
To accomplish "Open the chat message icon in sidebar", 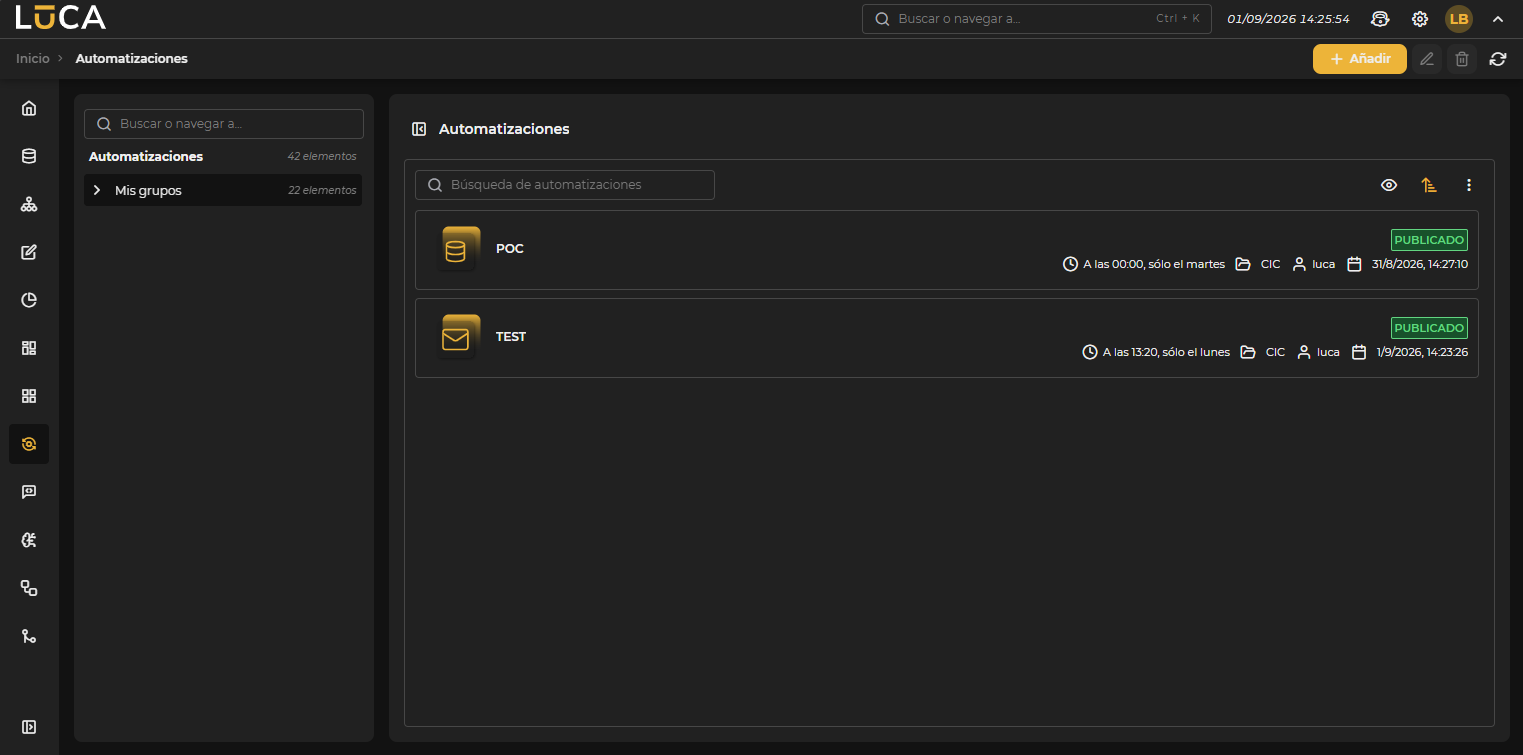I will [x=29, y=492].
